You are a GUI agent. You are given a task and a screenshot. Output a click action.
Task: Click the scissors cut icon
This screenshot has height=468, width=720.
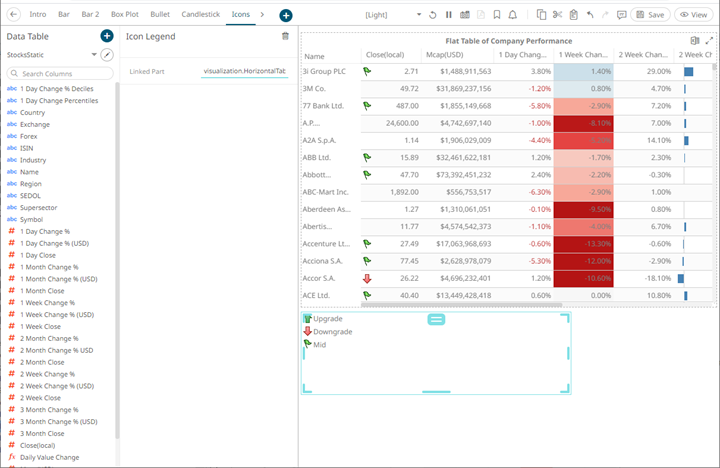point(558,15)
